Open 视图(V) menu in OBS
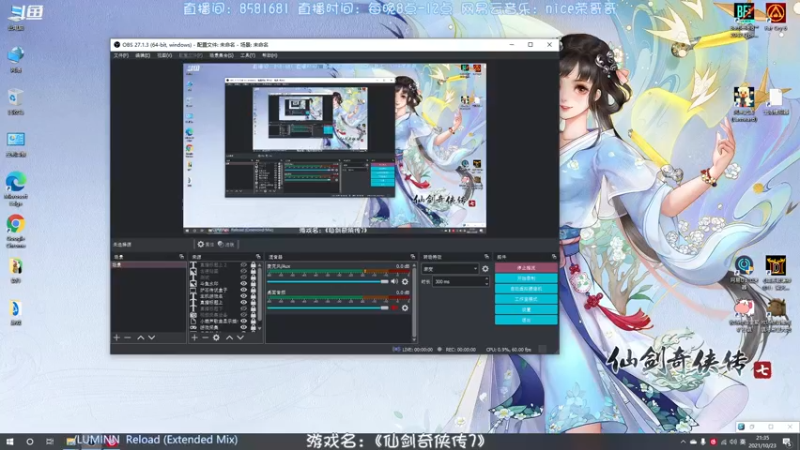This screenshot has height=450, width=800. (x=164, y=55)
